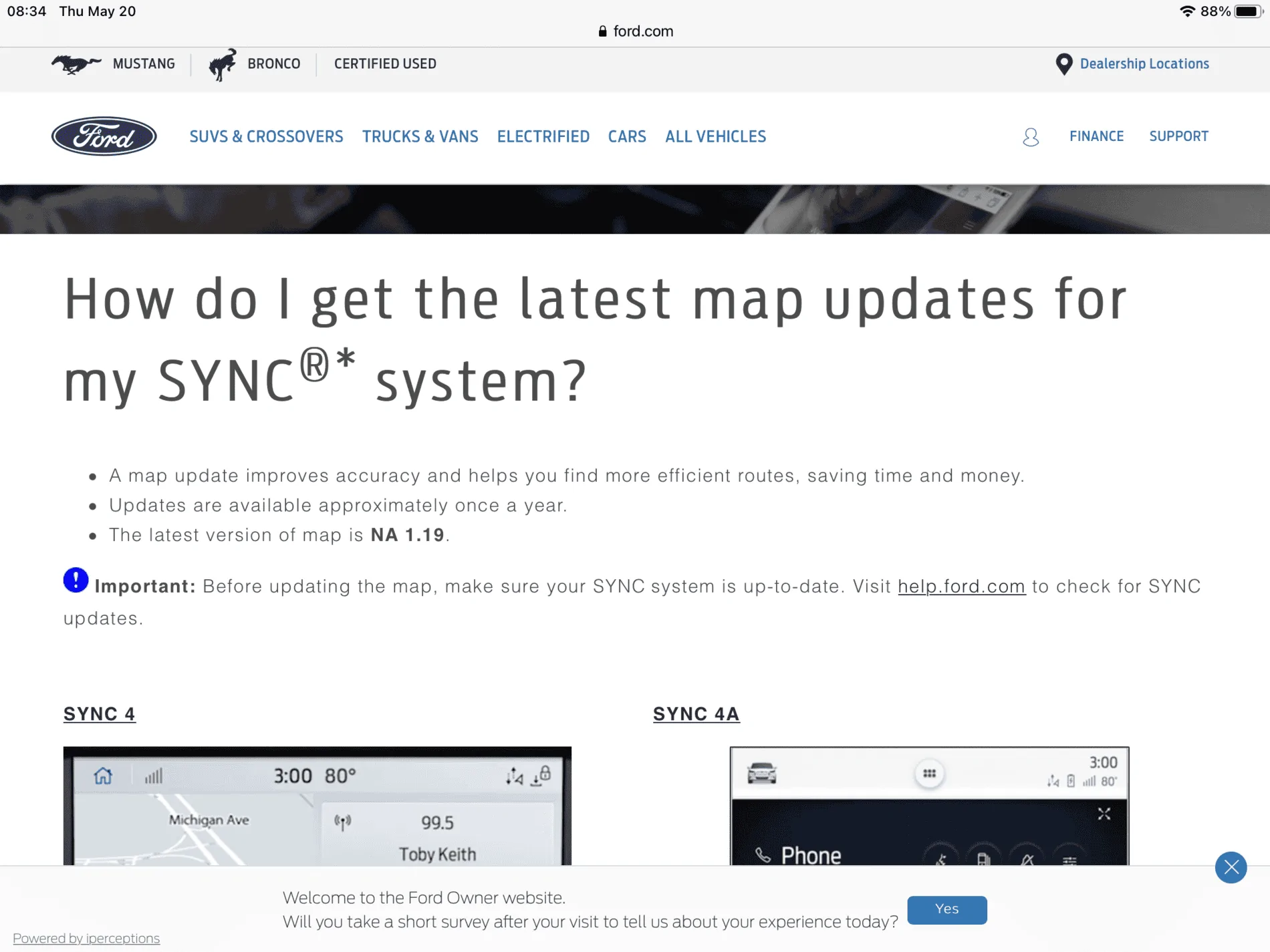This screenshot has height=952, width=1270.
Task: Click Yes to take the survey
Action: [x=946, y=909]
